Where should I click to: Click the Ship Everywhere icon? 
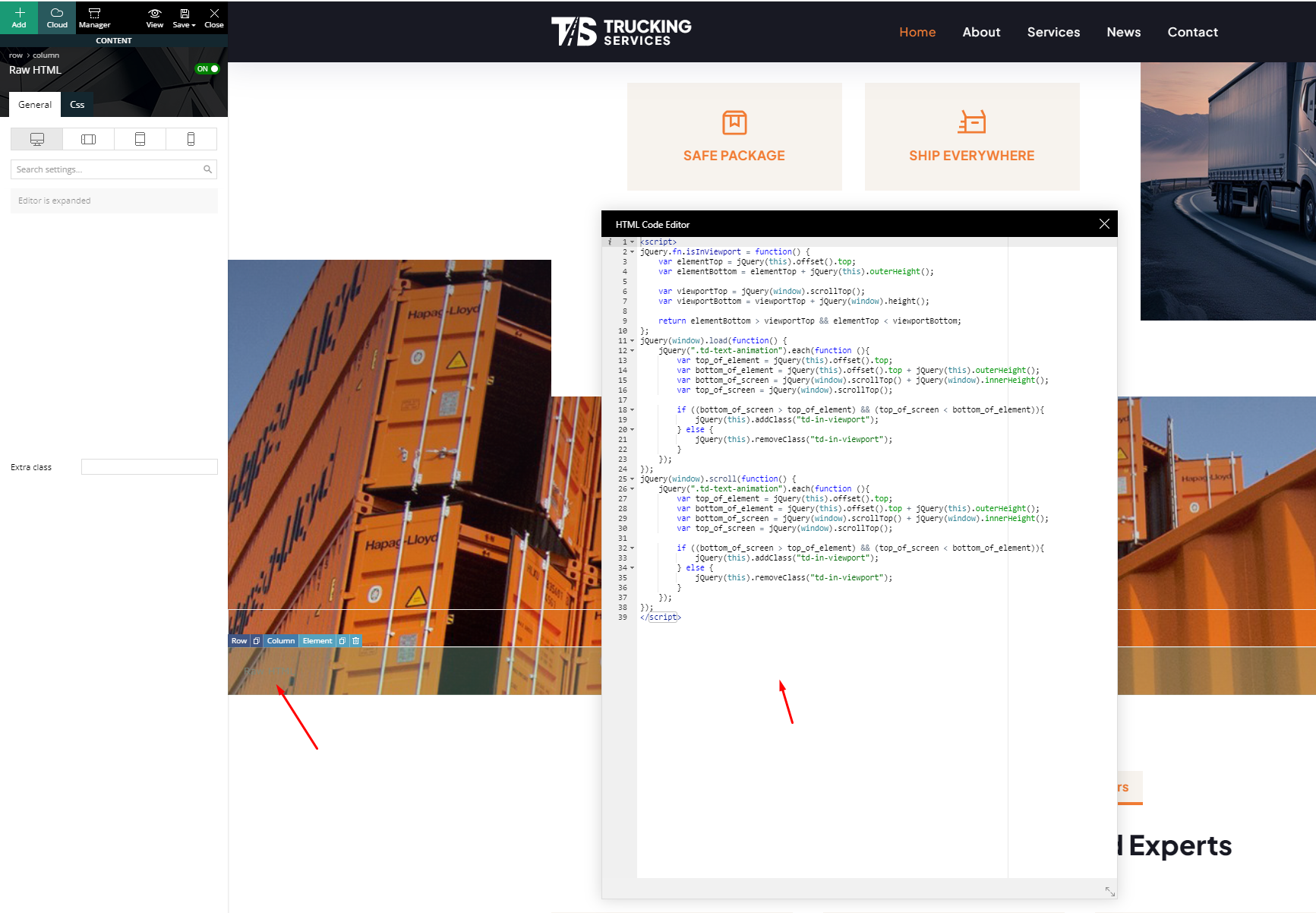point(972,122)
